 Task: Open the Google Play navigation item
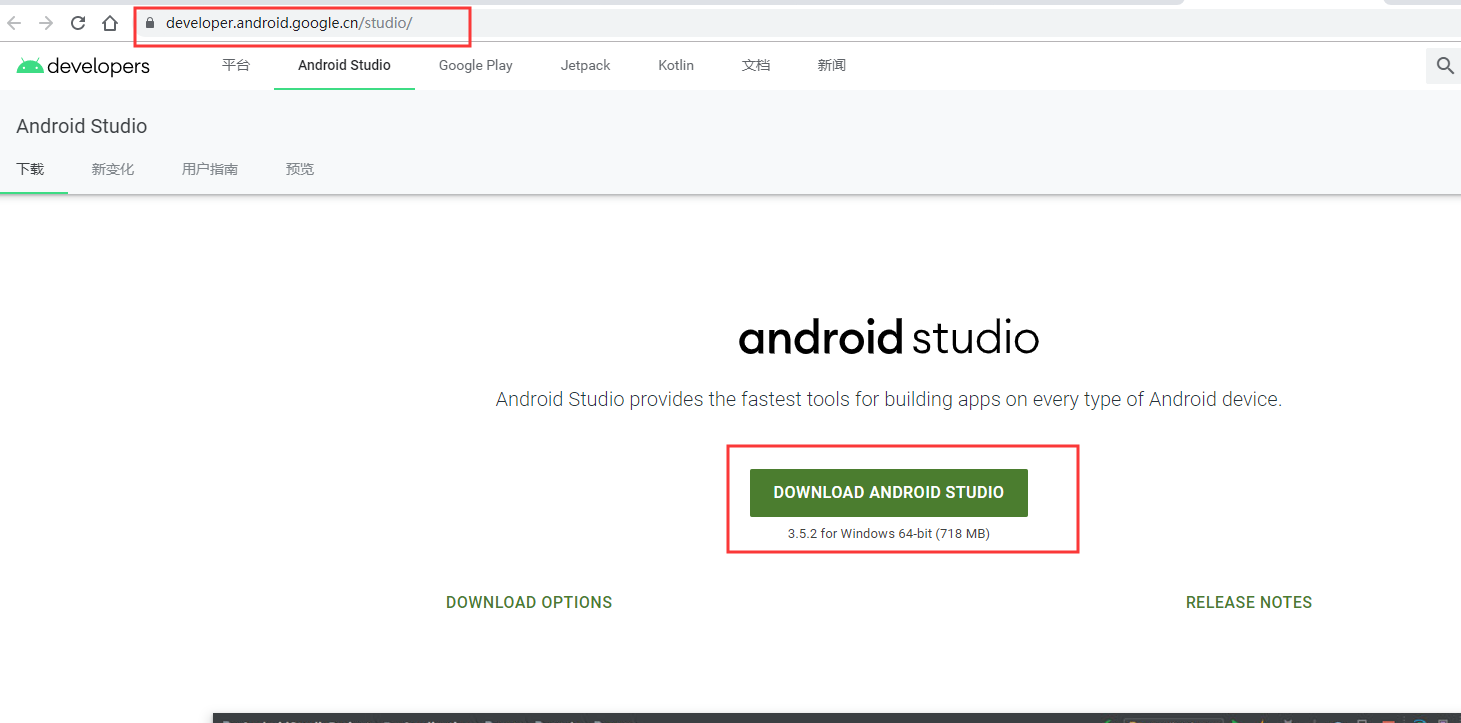[x=476, y=65]
